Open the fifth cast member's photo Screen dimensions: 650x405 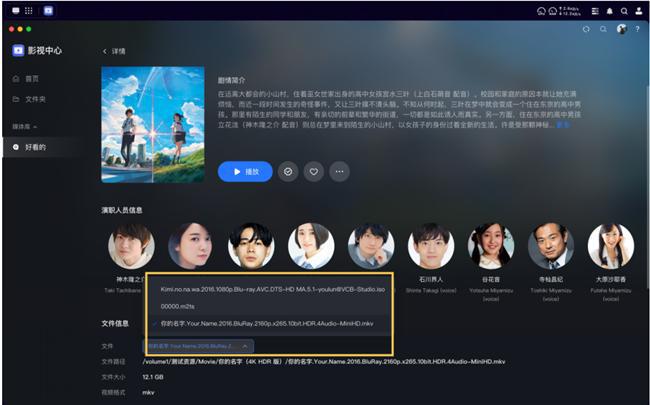[x=371, y=246]
